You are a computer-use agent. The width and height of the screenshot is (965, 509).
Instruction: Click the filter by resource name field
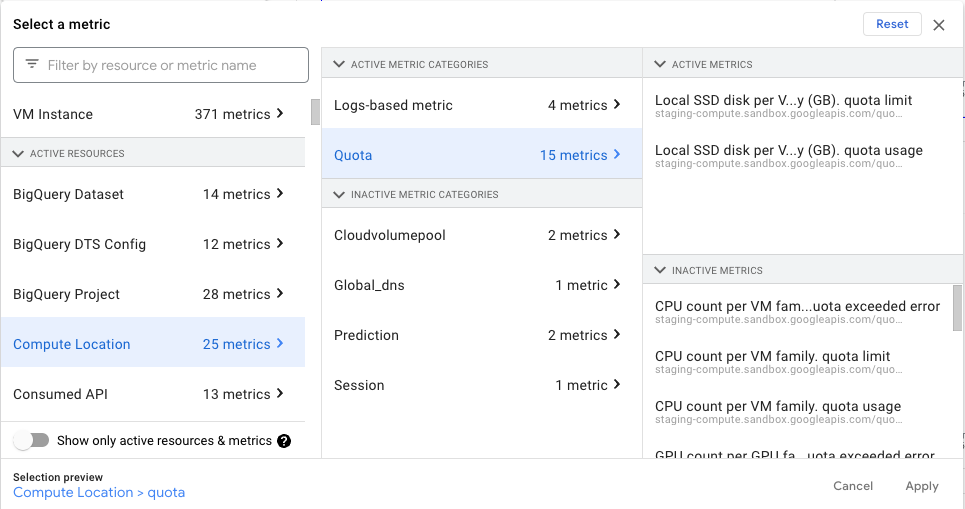click(170, 65)
